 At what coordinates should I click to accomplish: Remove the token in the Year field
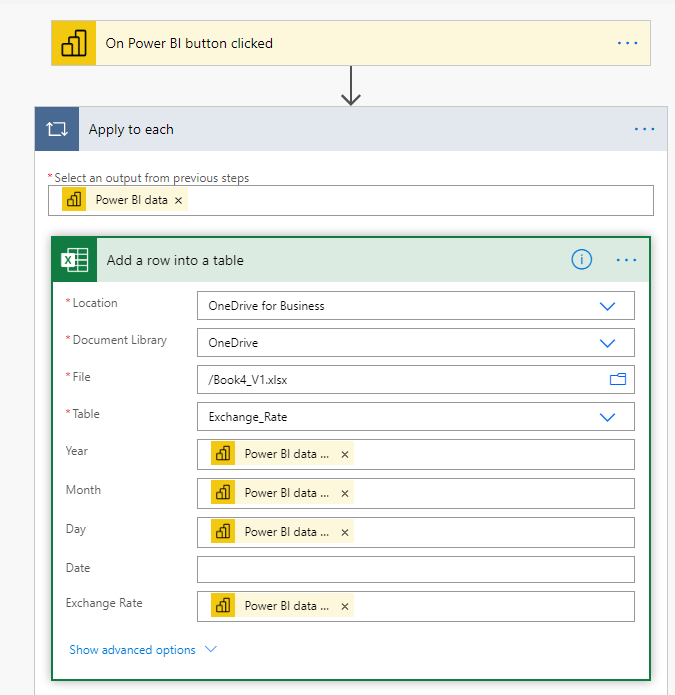click(345, 454)
